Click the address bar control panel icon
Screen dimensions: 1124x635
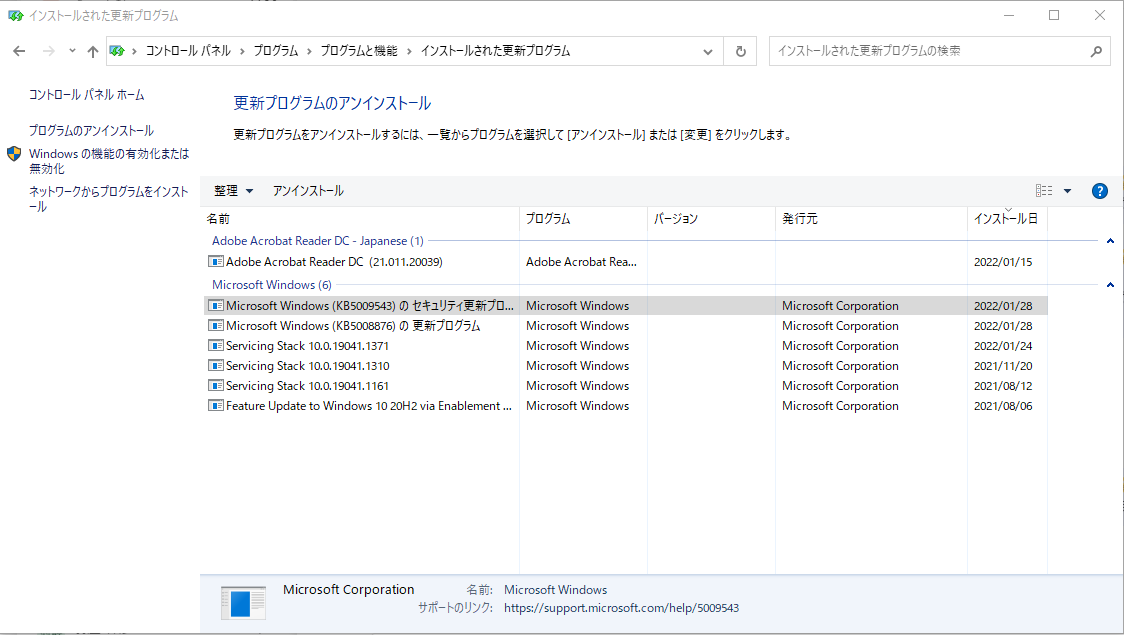[117, 51]
